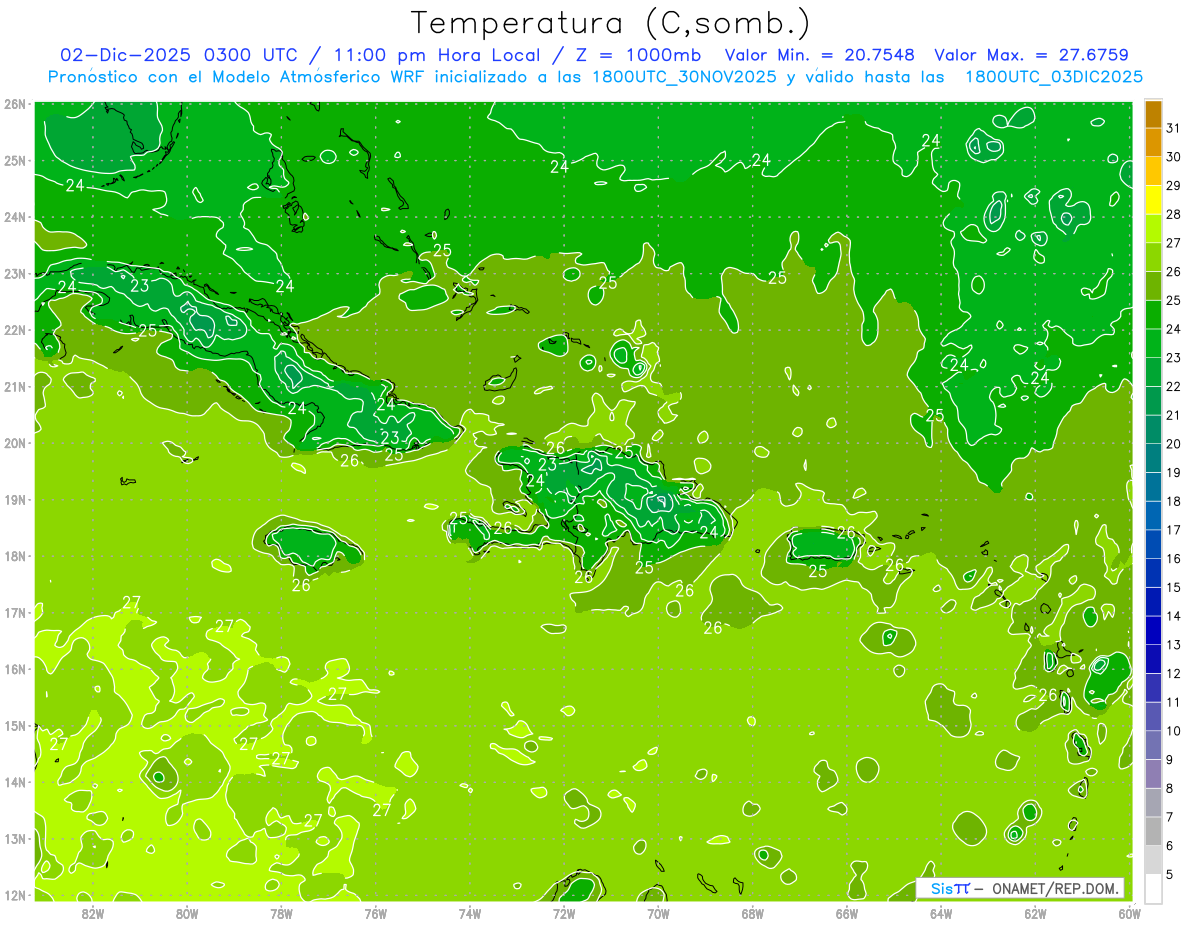Click "Valor Min. = 20.7548"
Viewport: 1200px width, 927px height.
pos(819,55)
